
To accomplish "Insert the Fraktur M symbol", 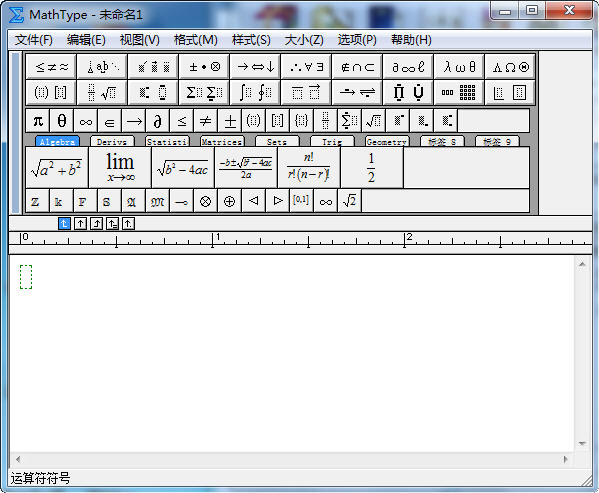I will 157,201.
